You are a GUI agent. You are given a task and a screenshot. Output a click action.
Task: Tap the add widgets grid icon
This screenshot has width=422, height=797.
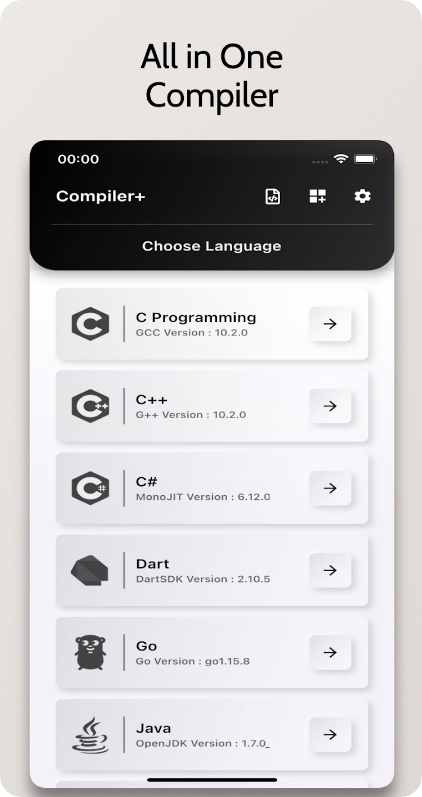tap(318, 196)
